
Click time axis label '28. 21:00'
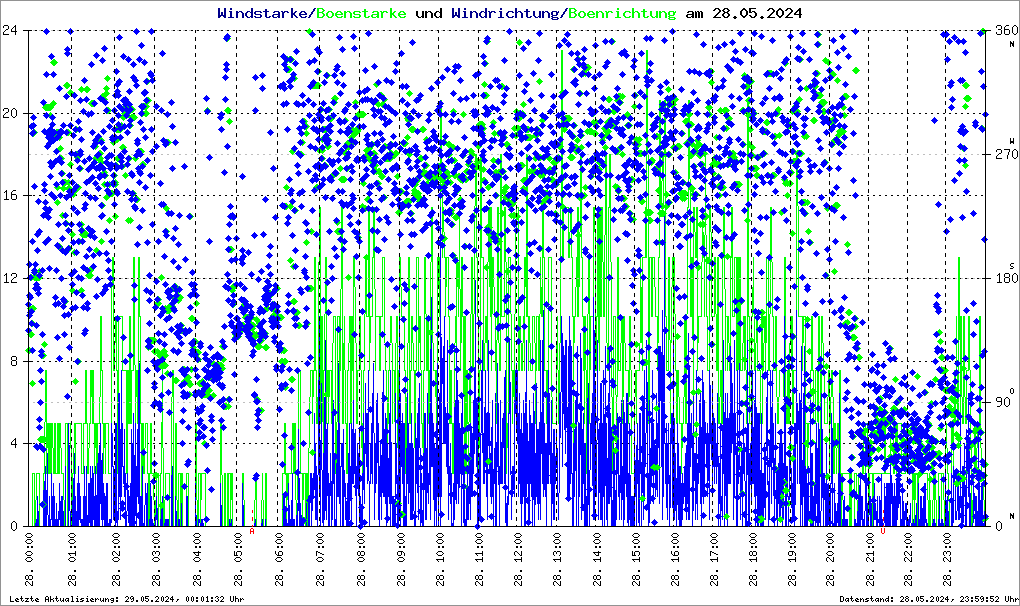click(x=869, y=559)
